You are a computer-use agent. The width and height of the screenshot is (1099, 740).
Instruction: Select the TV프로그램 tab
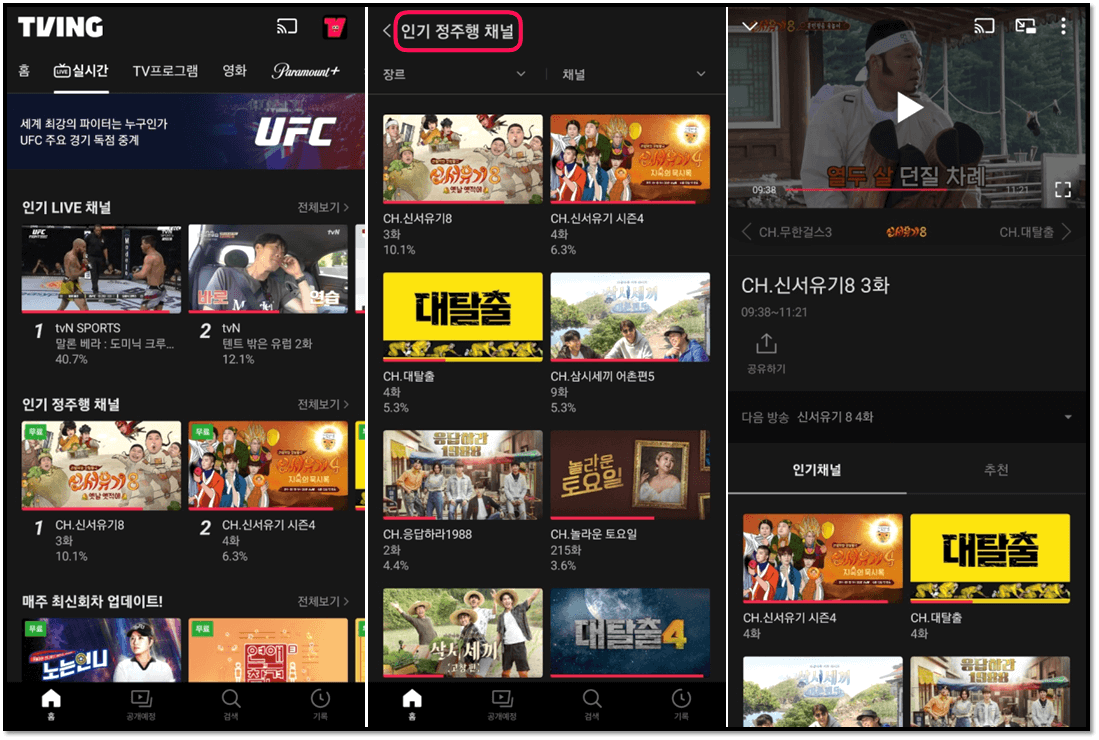(x=165, y=70)
